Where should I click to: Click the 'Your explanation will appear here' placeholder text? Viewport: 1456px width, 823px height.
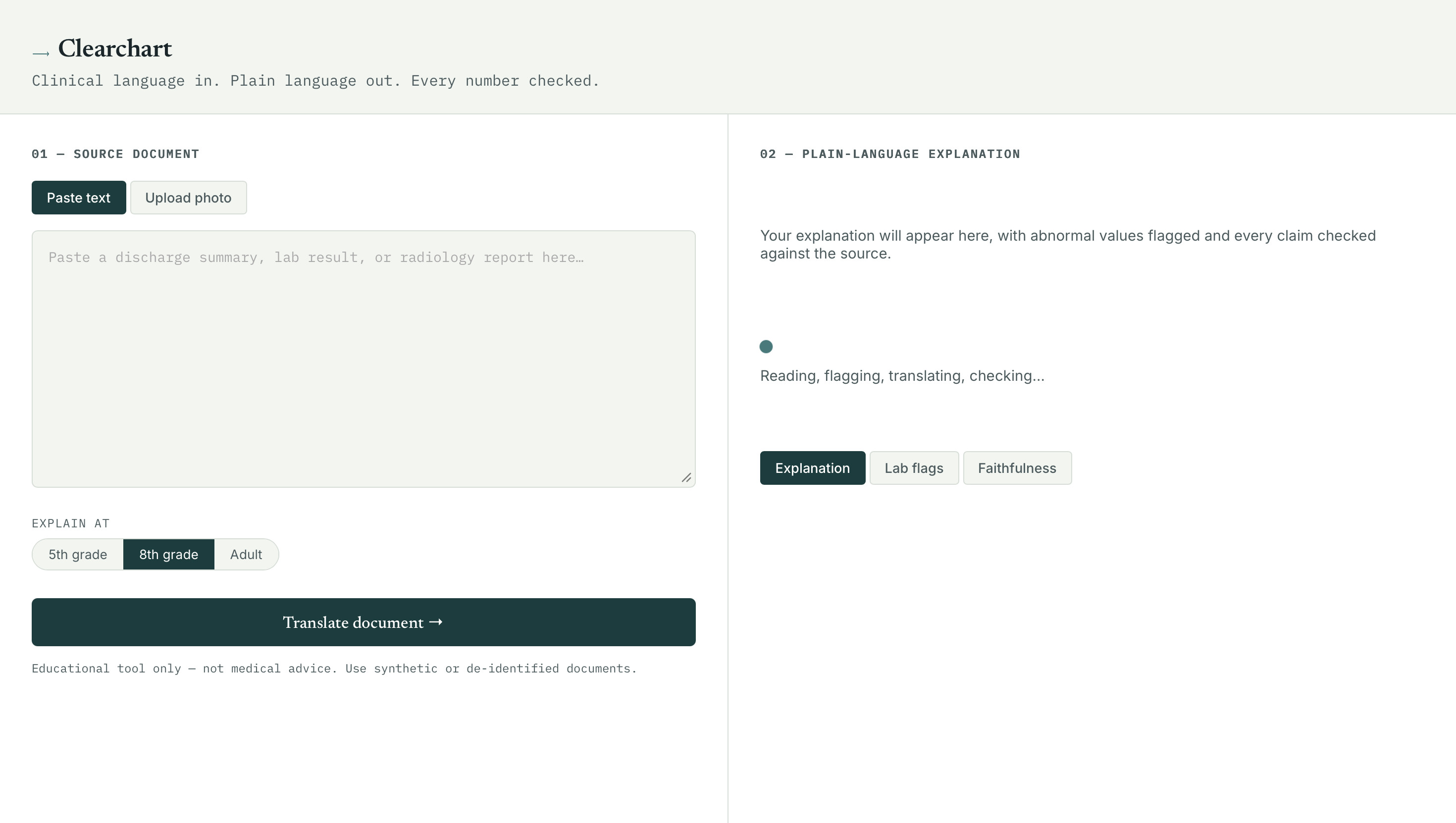tap(1068, 244)
